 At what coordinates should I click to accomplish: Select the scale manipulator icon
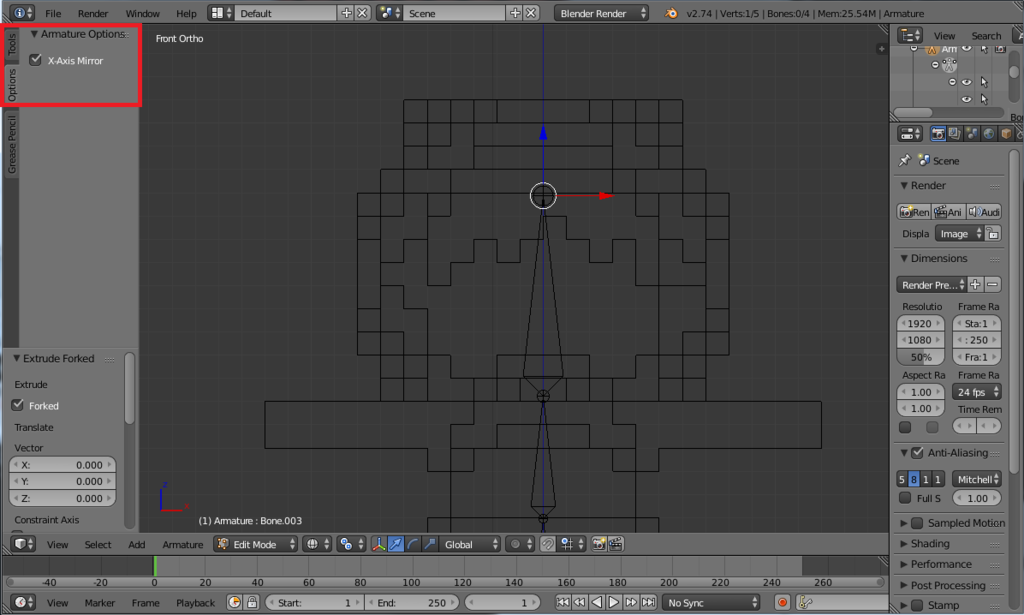[x=429, y=544]
